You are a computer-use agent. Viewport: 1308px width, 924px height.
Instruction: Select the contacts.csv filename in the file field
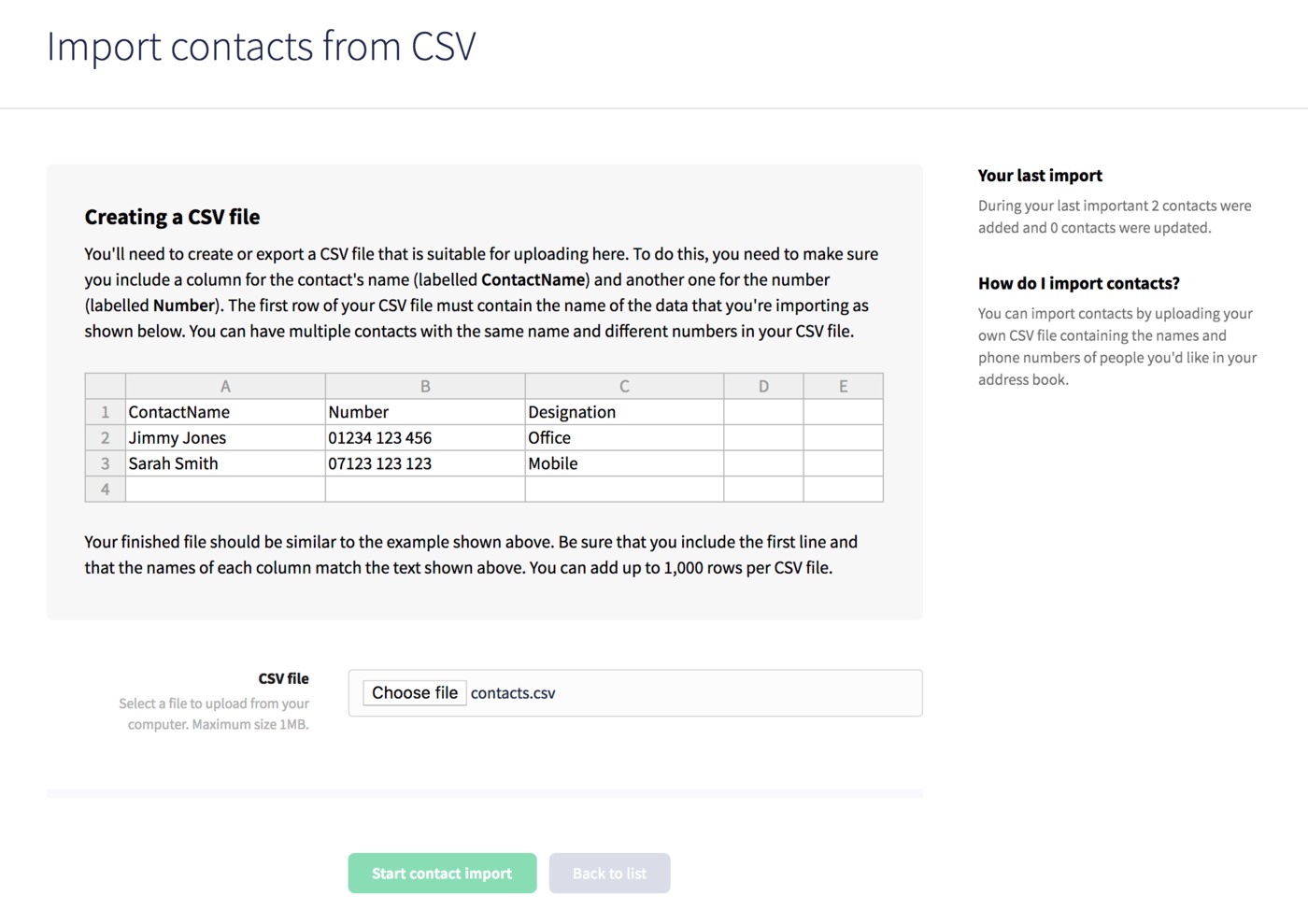(x=512, y=693)
